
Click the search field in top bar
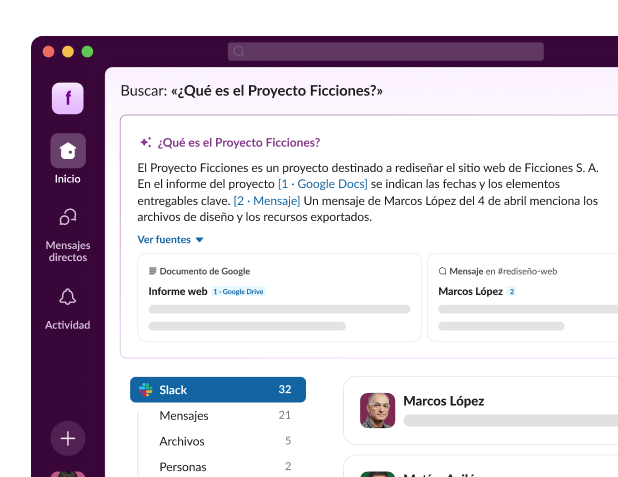click(385, 52)
